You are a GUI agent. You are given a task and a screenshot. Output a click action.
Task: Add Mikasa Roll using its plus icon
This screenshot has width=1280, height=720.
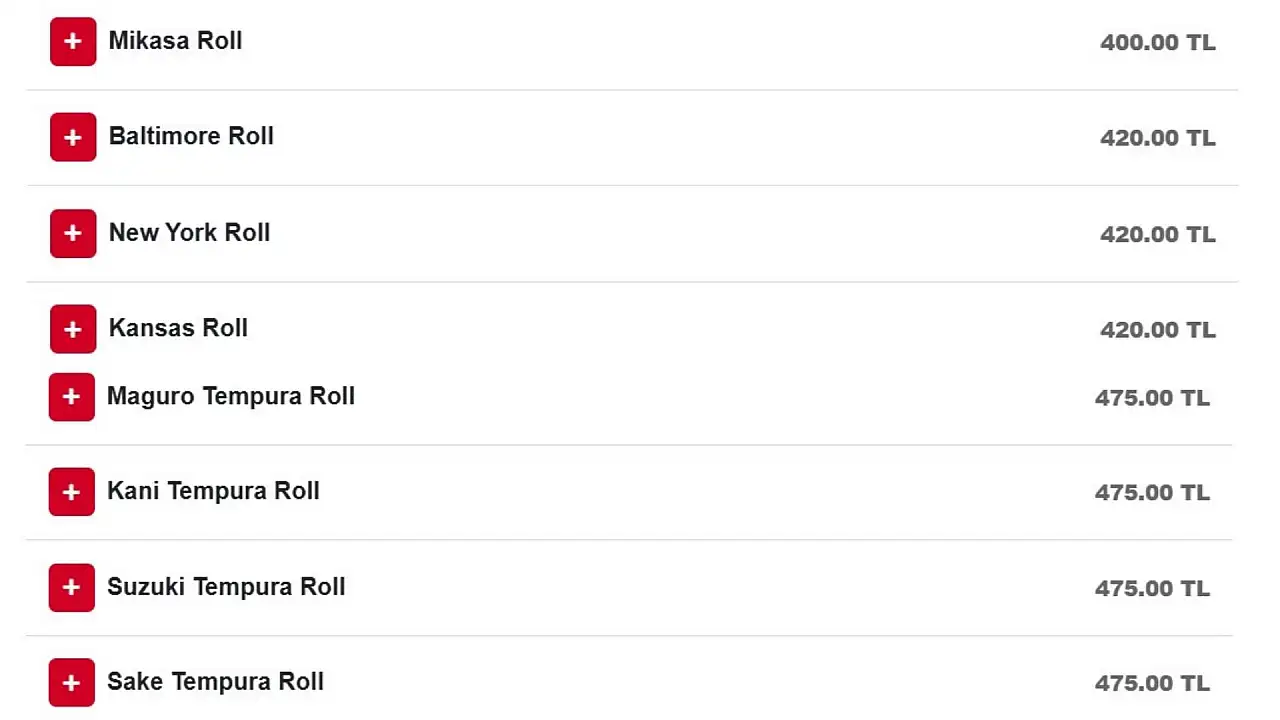[x=73, y=42]
